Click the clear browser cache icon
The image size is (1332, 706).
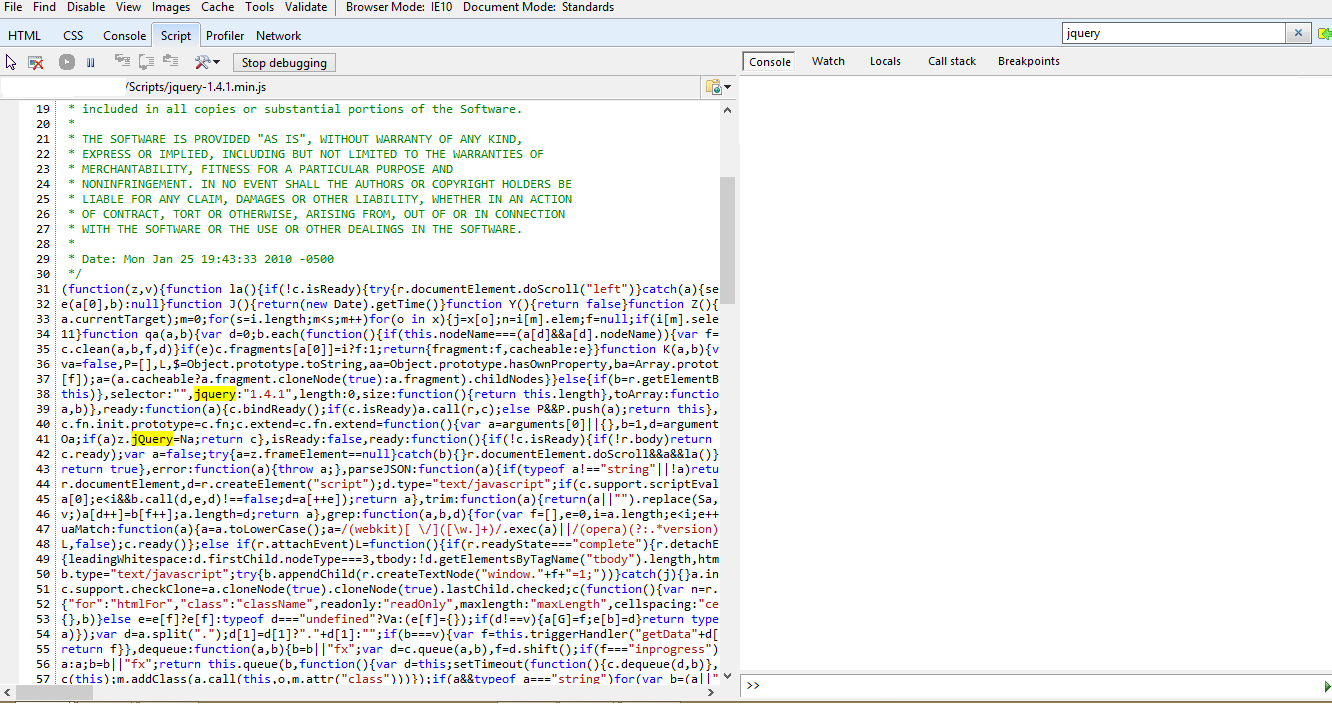pyautogui.click(x=36, y=62)
